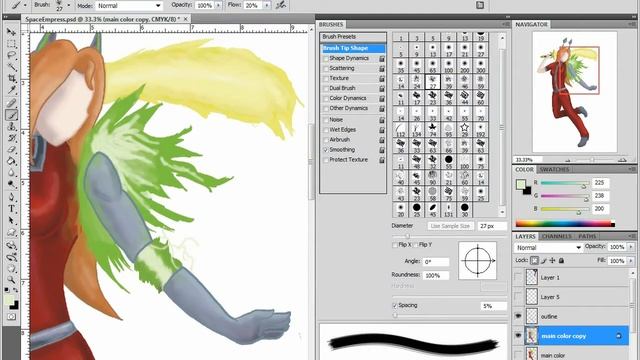Image resolution: width=640 pixels, height=360 pixels.
Task: Open the Flow slider arrow
Action: click(267, 6)
